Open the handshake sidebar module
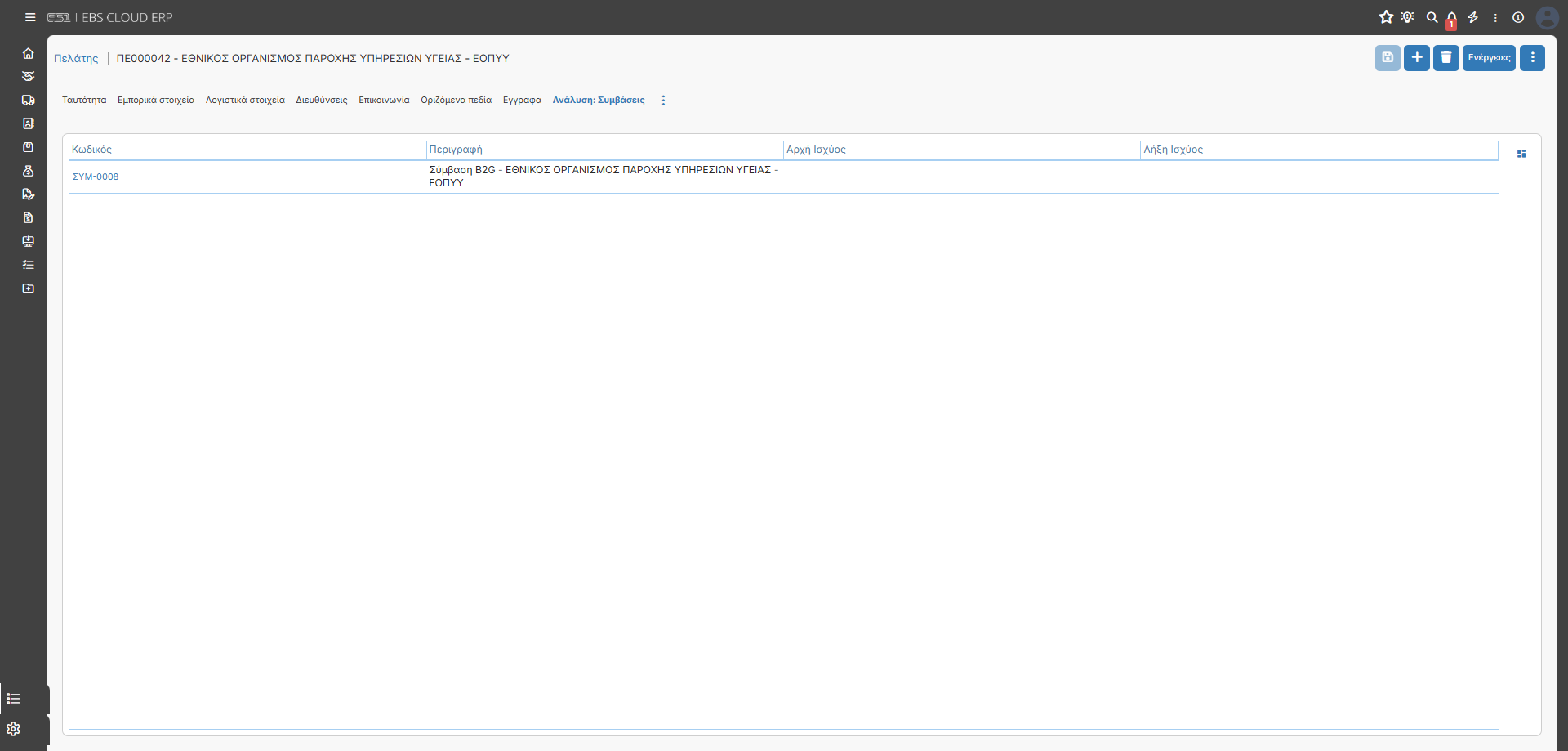 [x=28, y=76]
